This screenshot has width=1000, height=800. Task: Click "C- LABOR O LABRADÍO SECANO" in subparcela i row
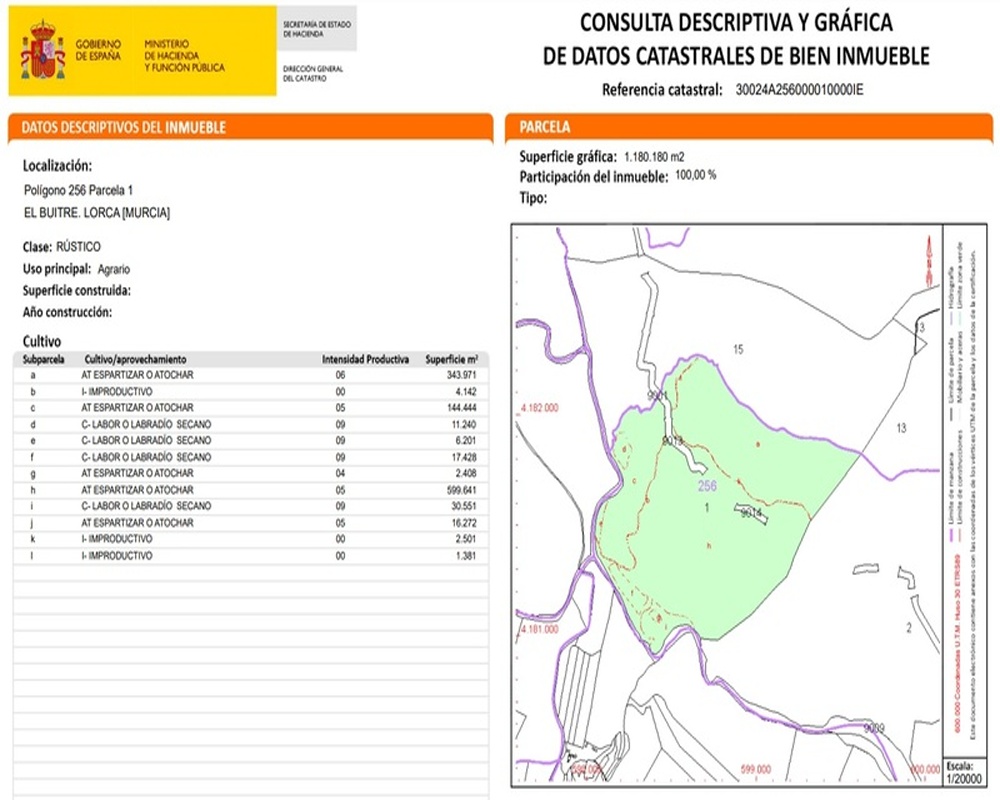click(146, 506)
